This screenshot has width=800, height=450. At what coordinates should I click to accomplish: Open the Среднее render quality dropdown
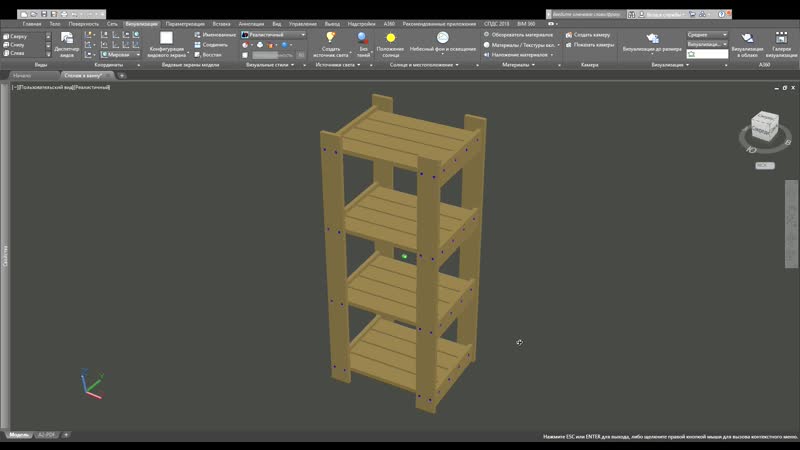coord(707,34)
